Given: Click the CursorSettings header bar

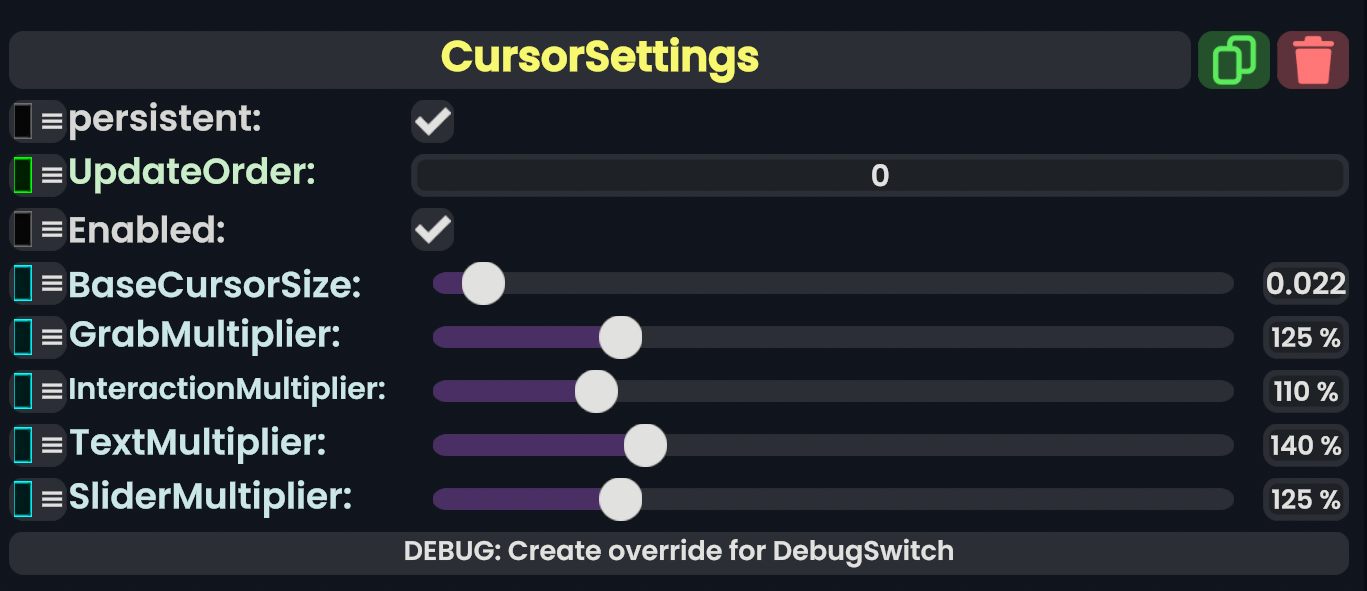Looking at the screenshot, I should [x=600, y=59].
